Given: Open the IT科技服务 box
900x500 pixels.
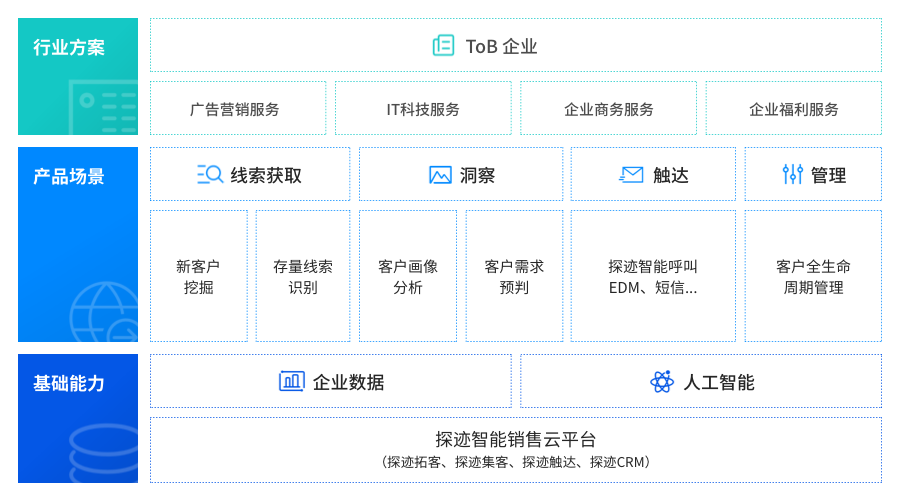Looking at the screenshot, I should click(x=423, y=108).
